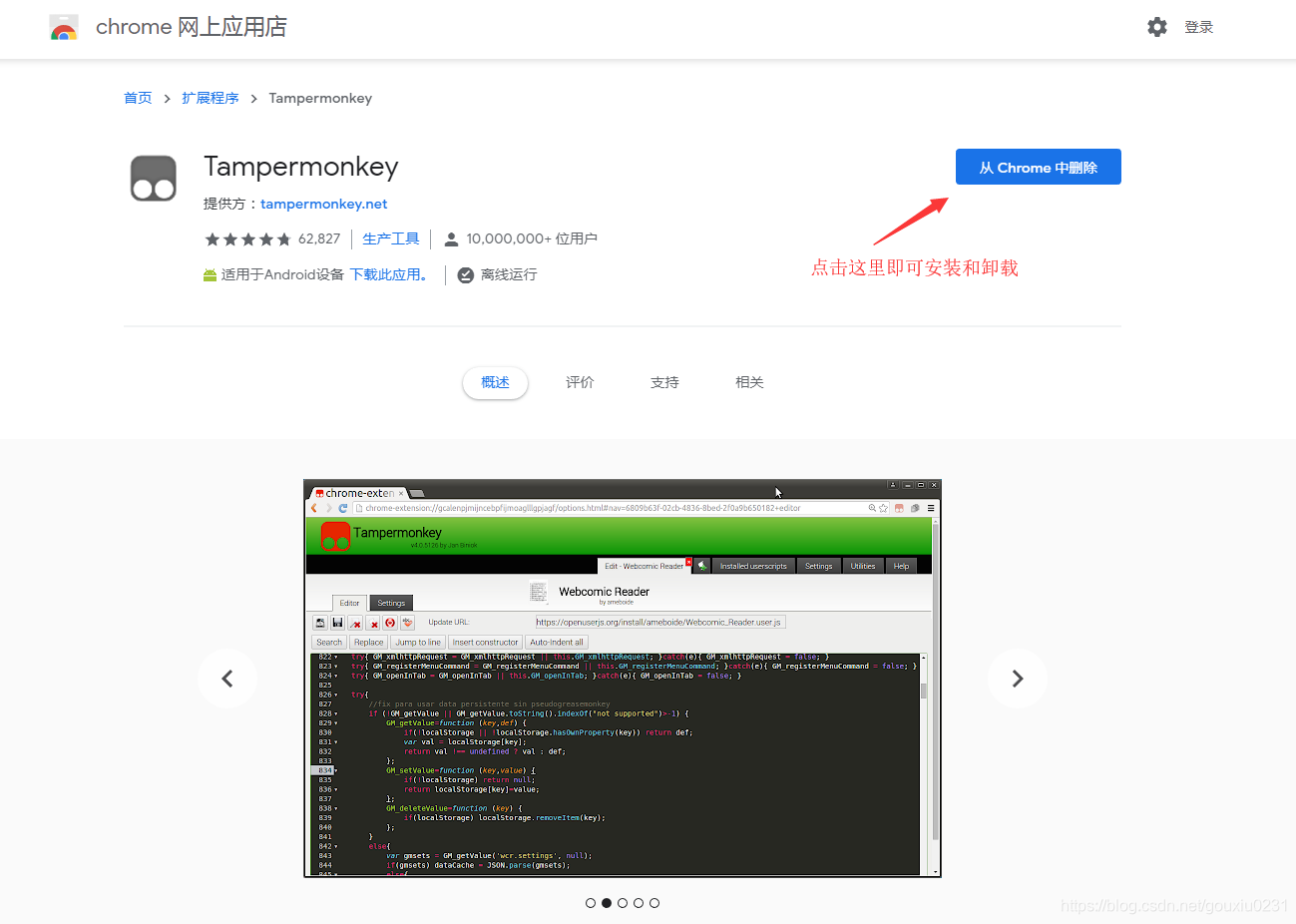This screenshot has height=924, width=1296.
Task: Click the star rating icons
Action: pos(247,239)
